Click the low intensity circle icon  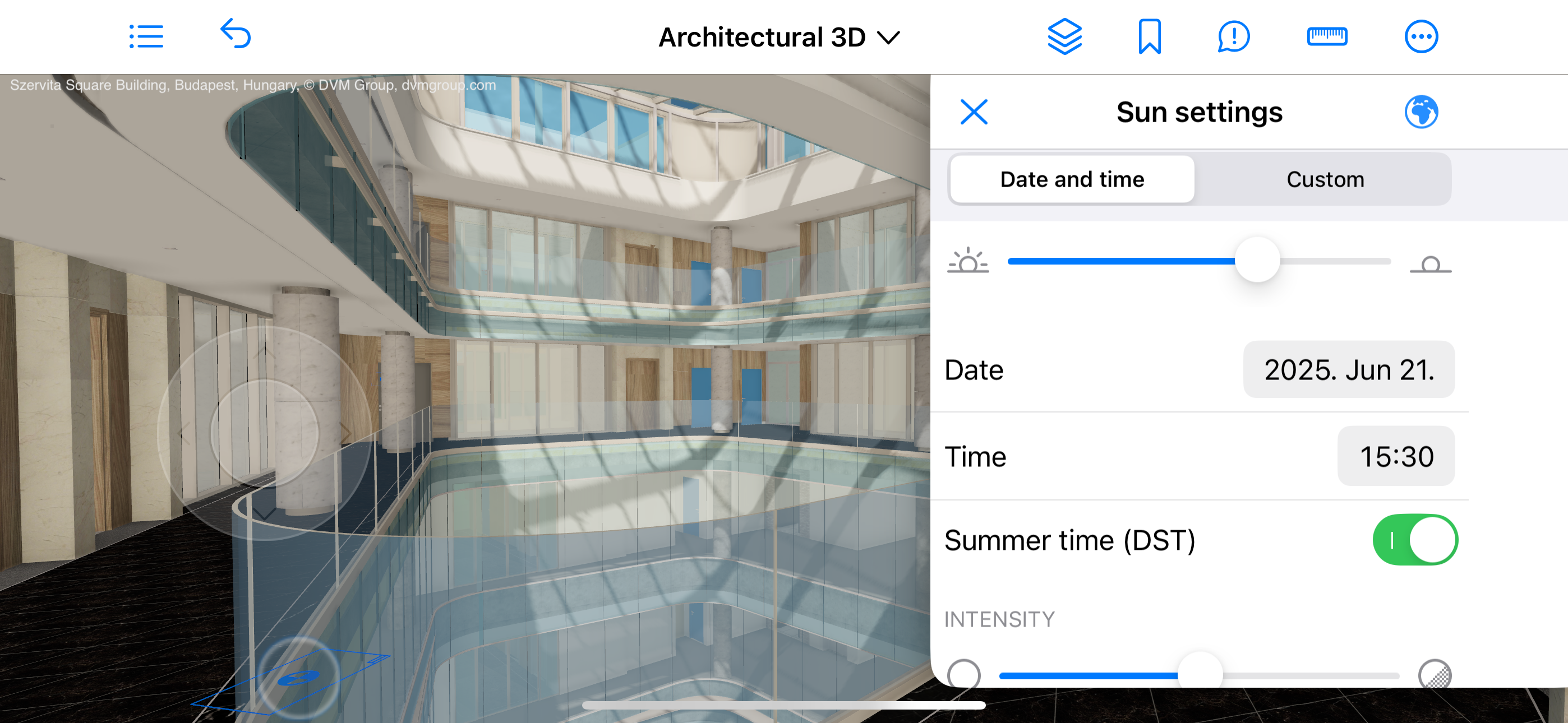[x=964, y=674]
